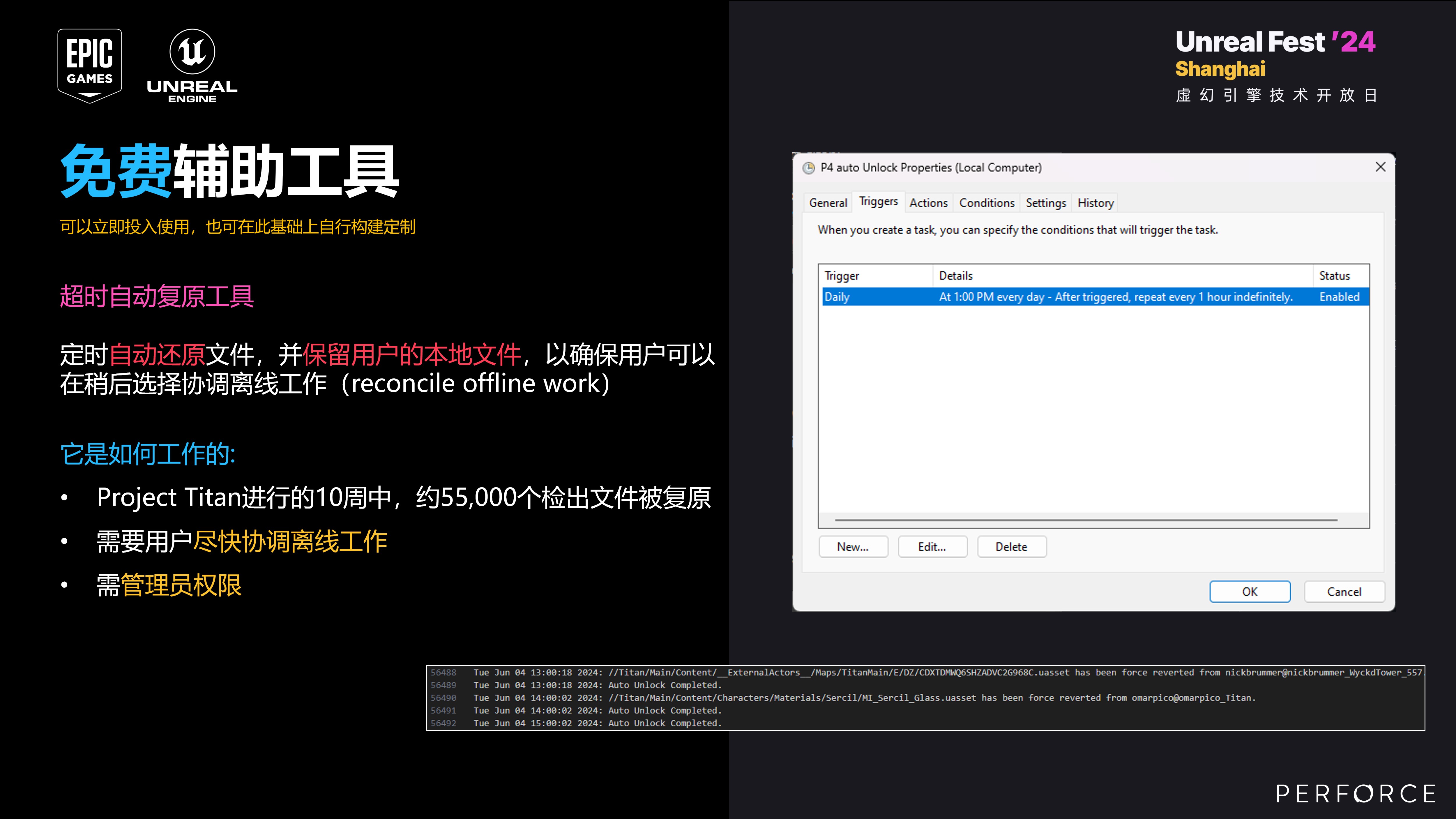Click the New... trigger button
The image size is (1456, 819).
pyautogui.click(x=853, y=547)
